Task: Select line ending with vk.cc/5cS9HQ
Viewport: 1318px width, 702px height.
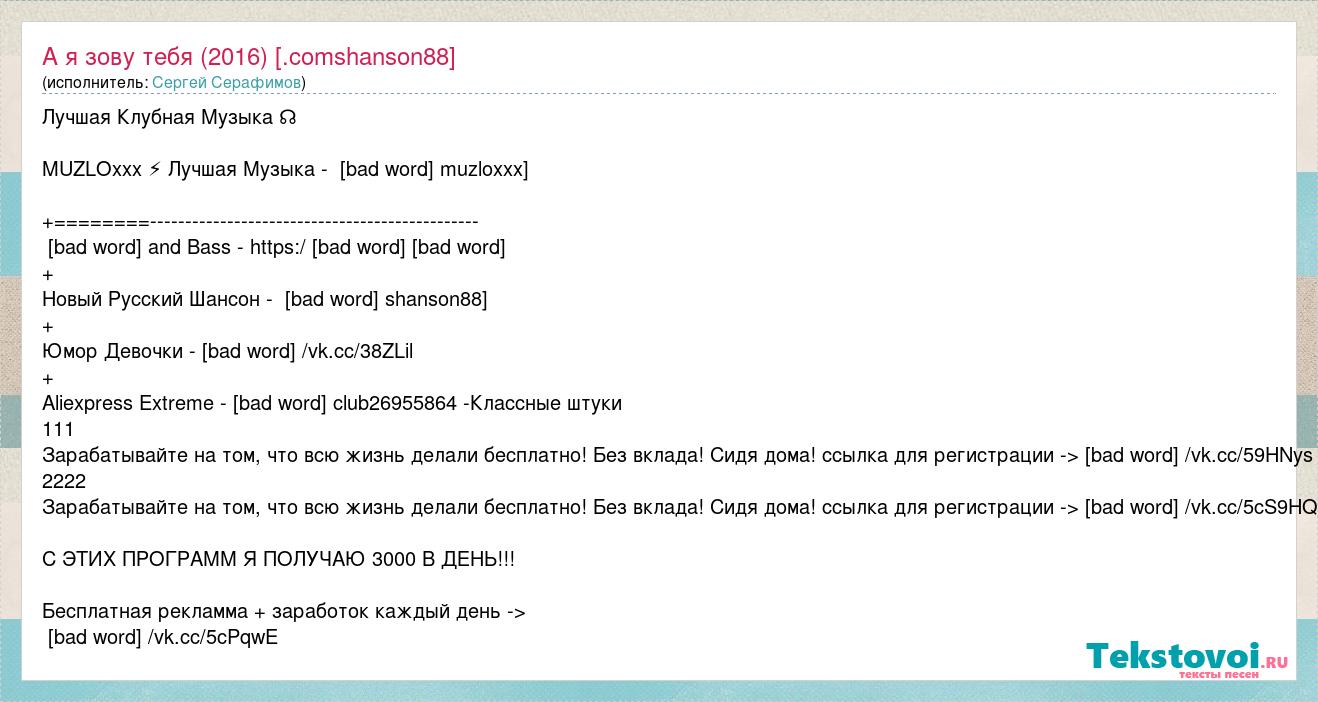Action: (679, 508)
